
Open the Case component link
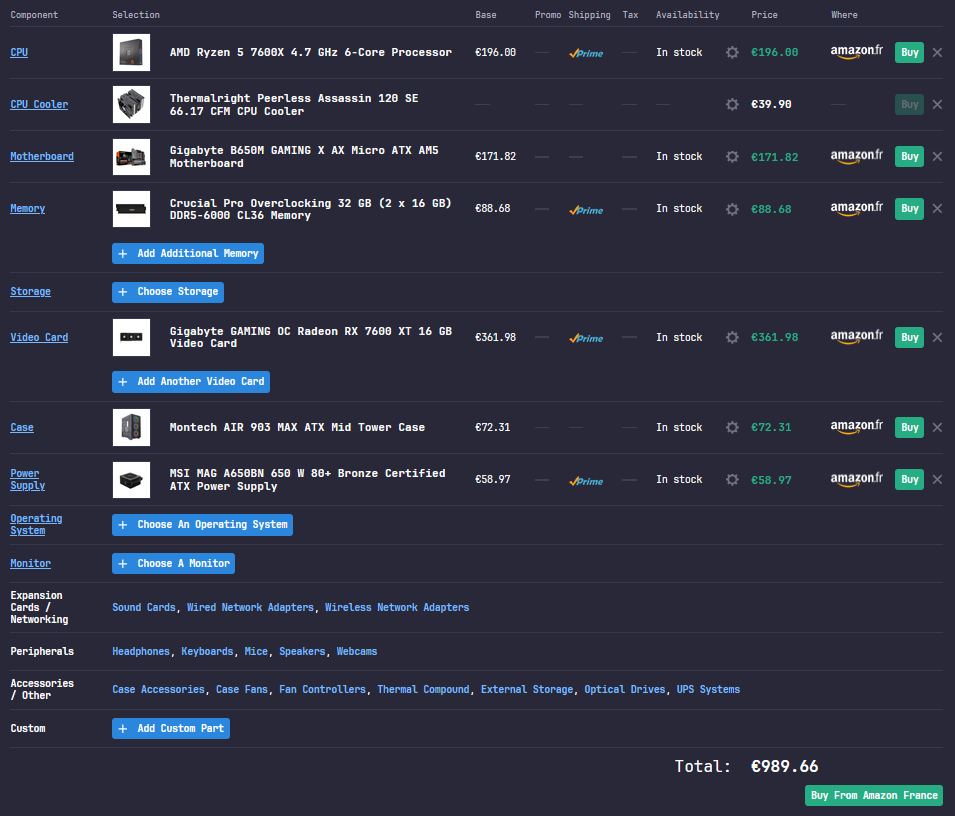[x=22, y=427]
